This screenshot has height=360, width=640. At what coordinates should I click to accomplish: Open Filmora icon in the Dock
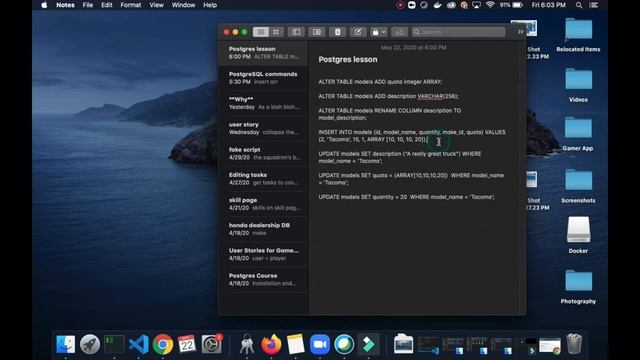369,344
